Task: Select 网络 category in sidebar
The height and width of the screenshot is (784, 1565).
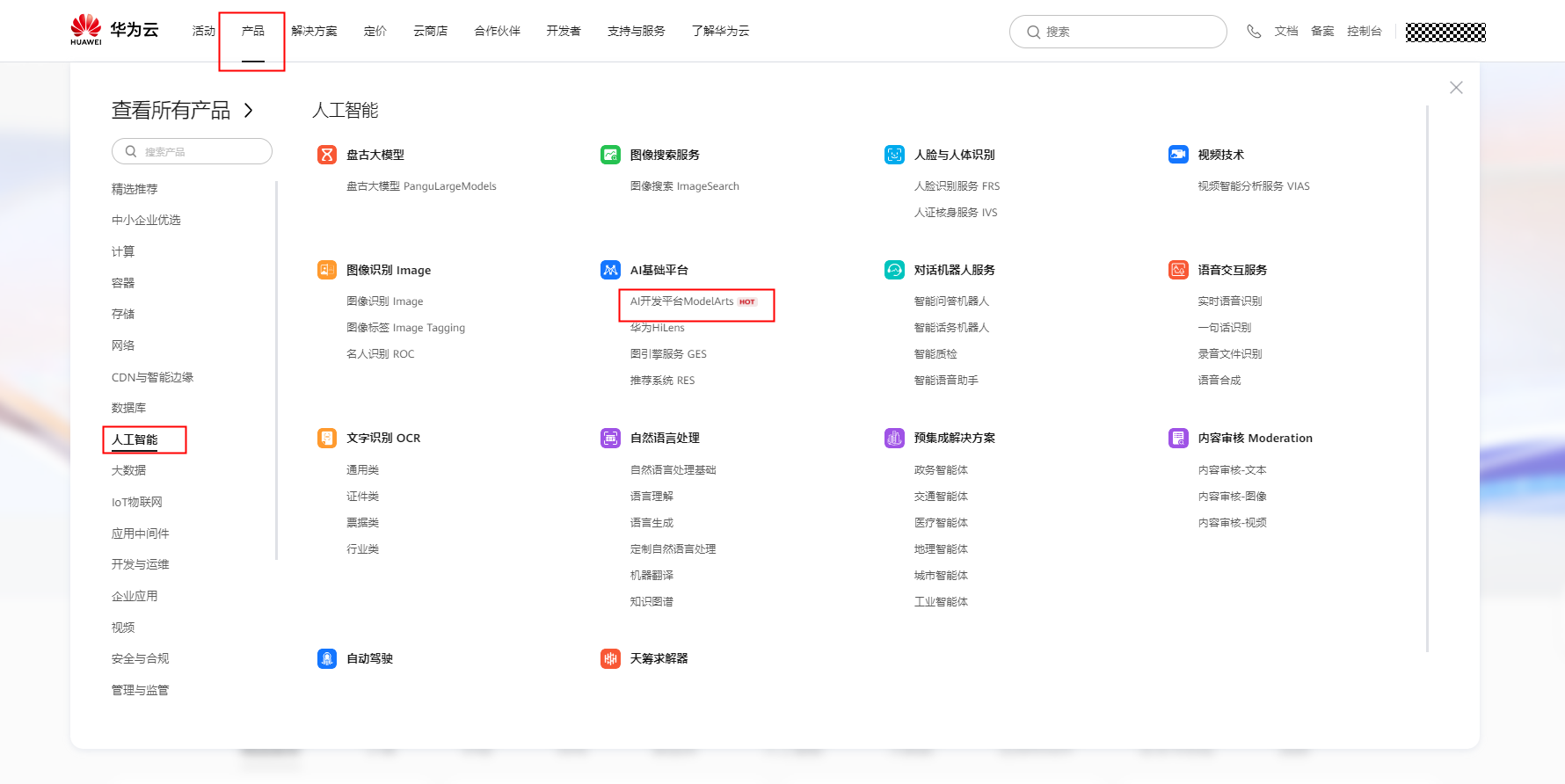Action: (x=123, y=345)
